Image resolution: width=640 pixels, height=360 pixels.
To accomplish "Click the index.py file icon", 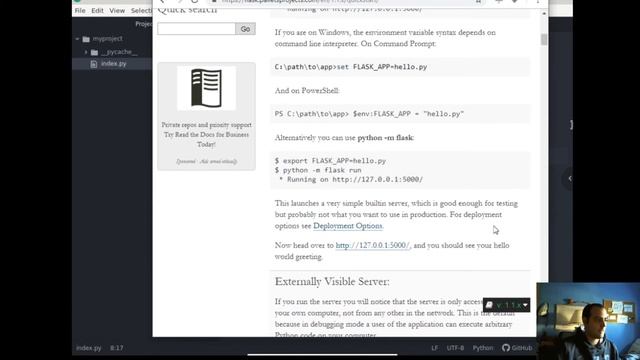I will coord(93,64).
